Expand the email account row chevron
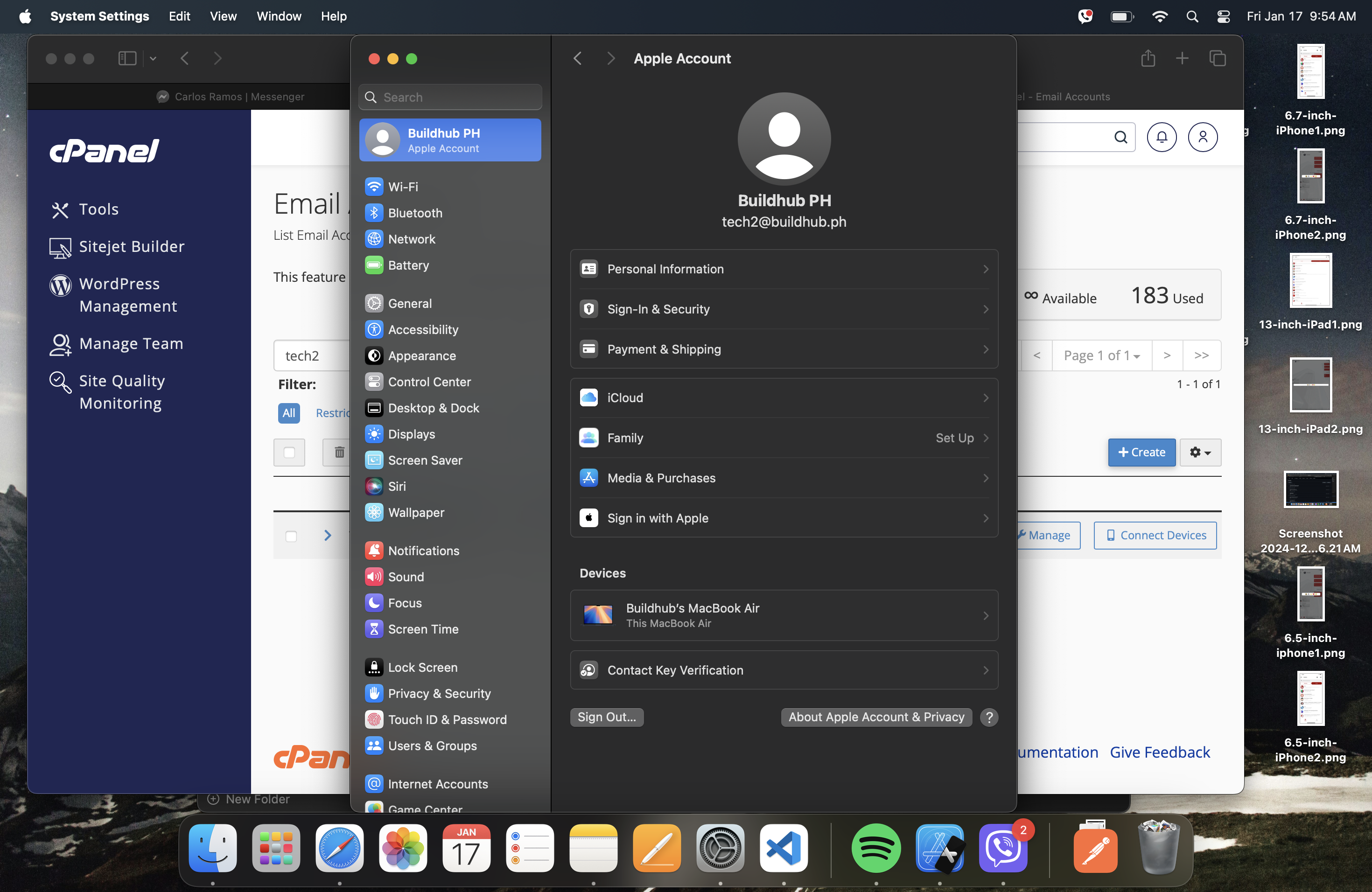1372x892 pixels. [328, 535]
